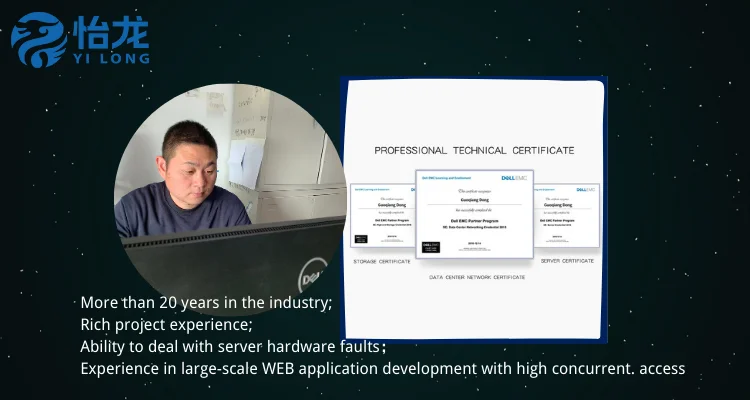Viewport: 750px width, 400px height.
Task: Click the Chinese 怡龙 brand text
Action: (x=111, y=33)
